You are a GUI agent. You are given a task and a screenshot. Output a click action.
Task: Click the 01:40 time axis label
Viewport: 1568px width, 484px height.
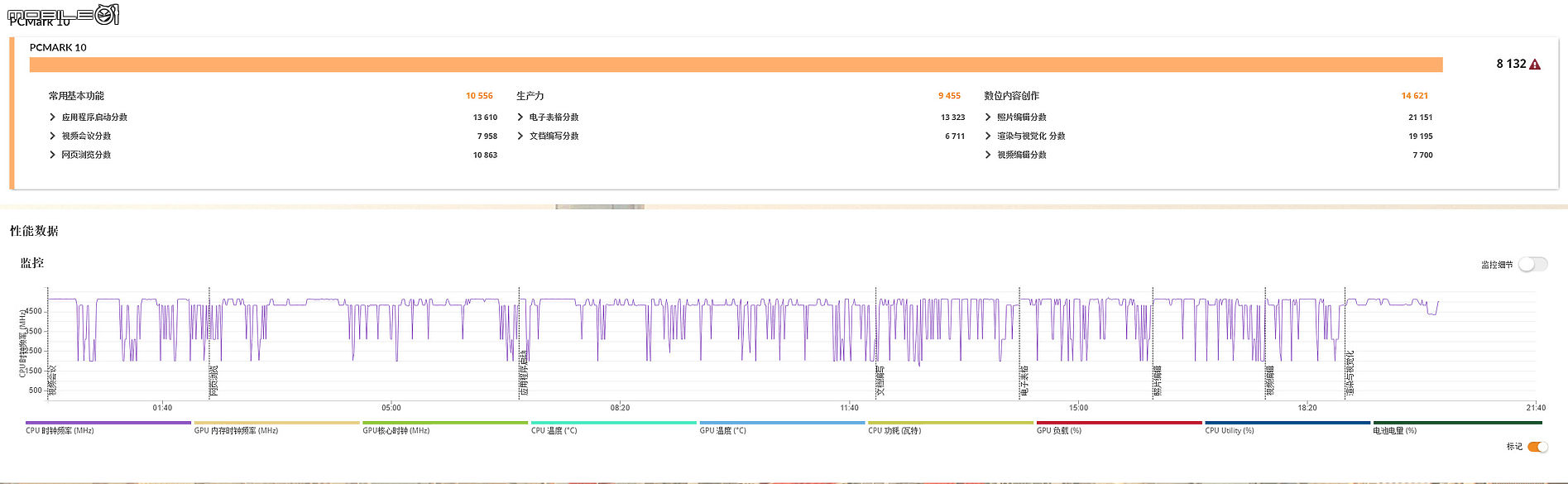pos(162,408)
